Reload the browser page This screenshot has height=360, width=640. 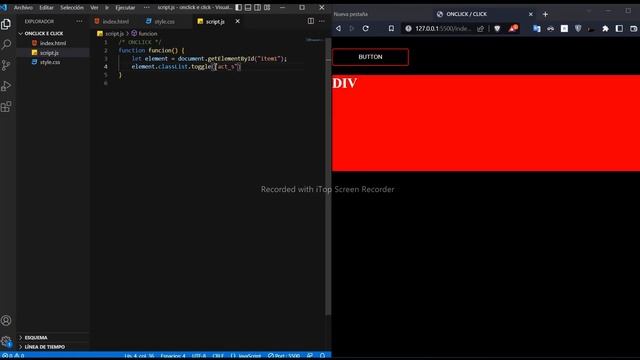pyautogui.click(x=366, y=28)
